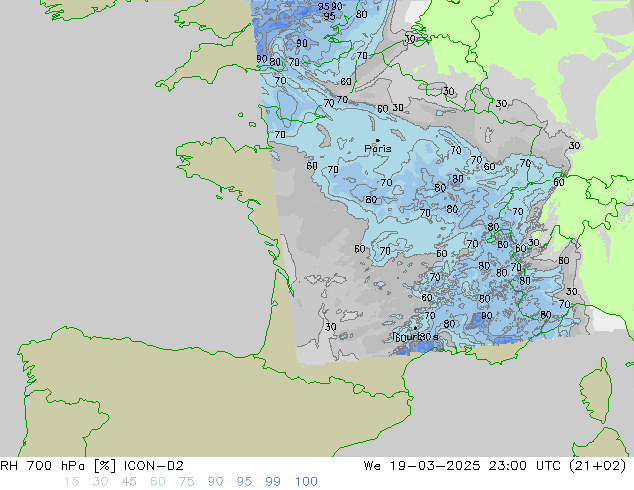The width and height of the screenshot is (634, 490).
Task: Select the legend value 100
Action: click(306, 482)
